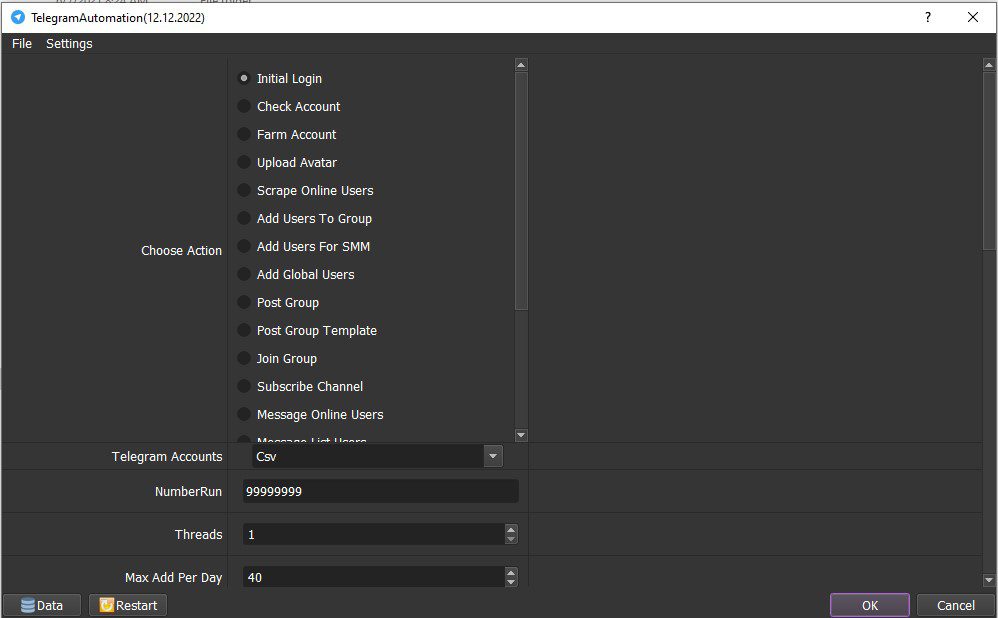Select Subscribe Channel radio option

point(300,386)
